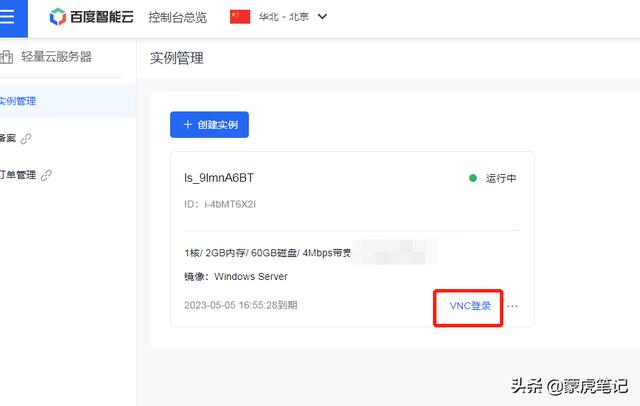This screenshot has height=406, width=640.
Task: Click the VNC登录 link
Action: pyautogui.click(x=470, y=306)
